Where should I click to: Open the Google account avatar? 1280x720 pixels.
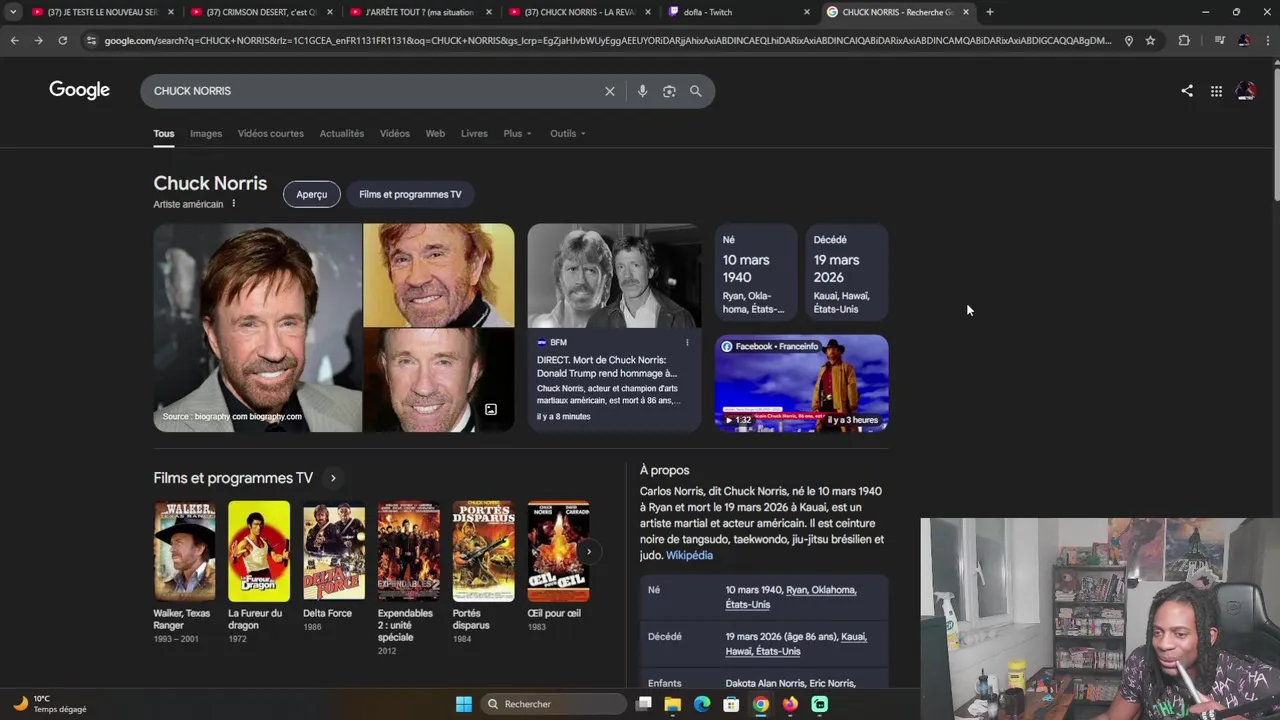coord(1246,91)
